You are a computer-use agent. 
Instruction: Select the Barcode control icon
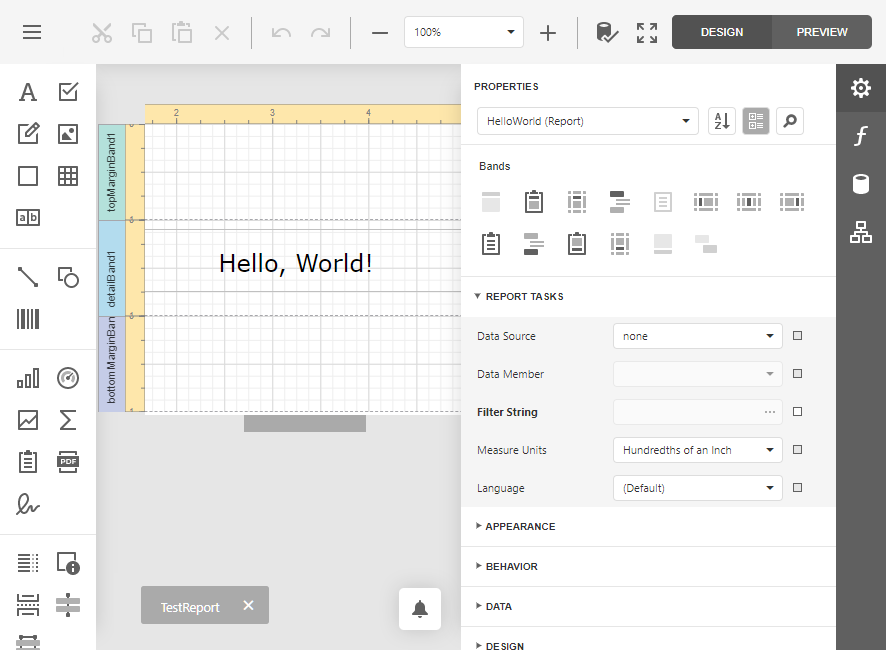pyautogui.click(x=28, y=319)
